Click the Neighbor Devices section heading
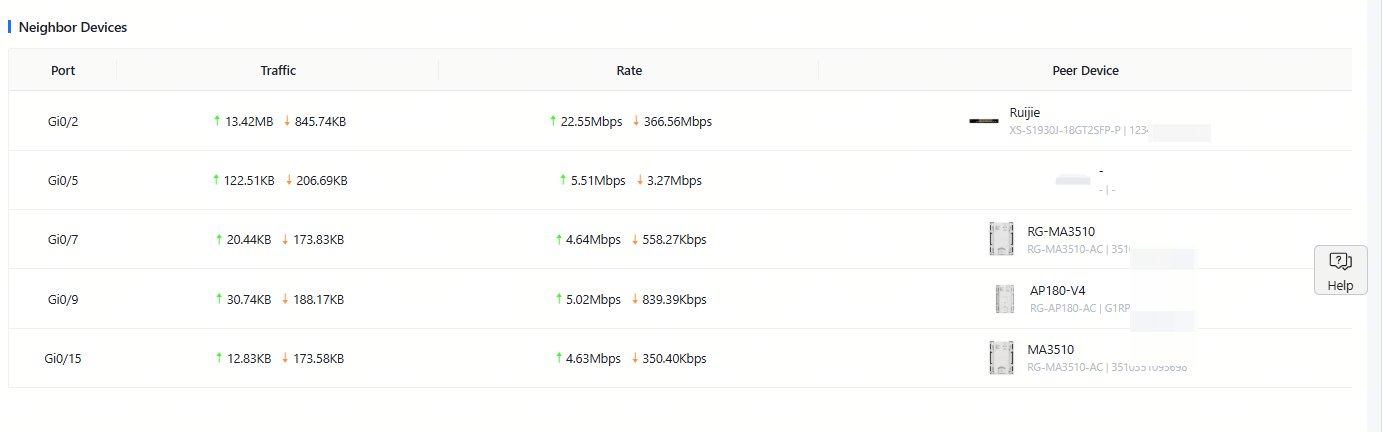The image size is (1384, 432). 73,28
